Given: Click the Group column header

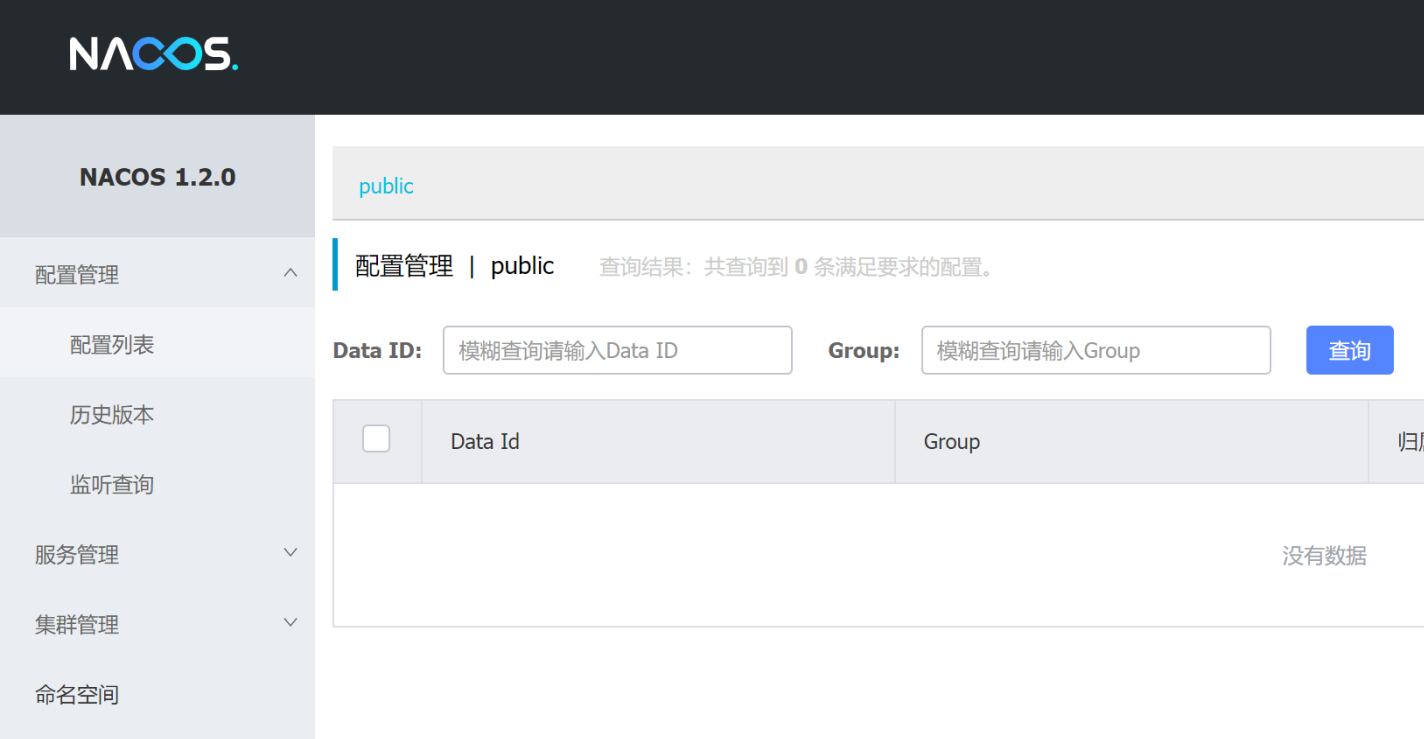Looking at the screenshot, I should [951, 442].
